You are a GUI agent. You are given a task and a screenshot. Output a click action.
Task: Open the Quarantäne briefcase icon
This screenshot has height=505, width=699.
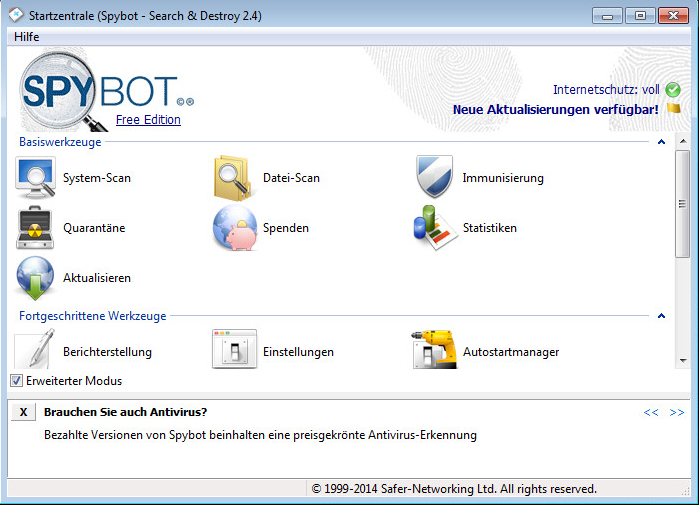[35, 227]
